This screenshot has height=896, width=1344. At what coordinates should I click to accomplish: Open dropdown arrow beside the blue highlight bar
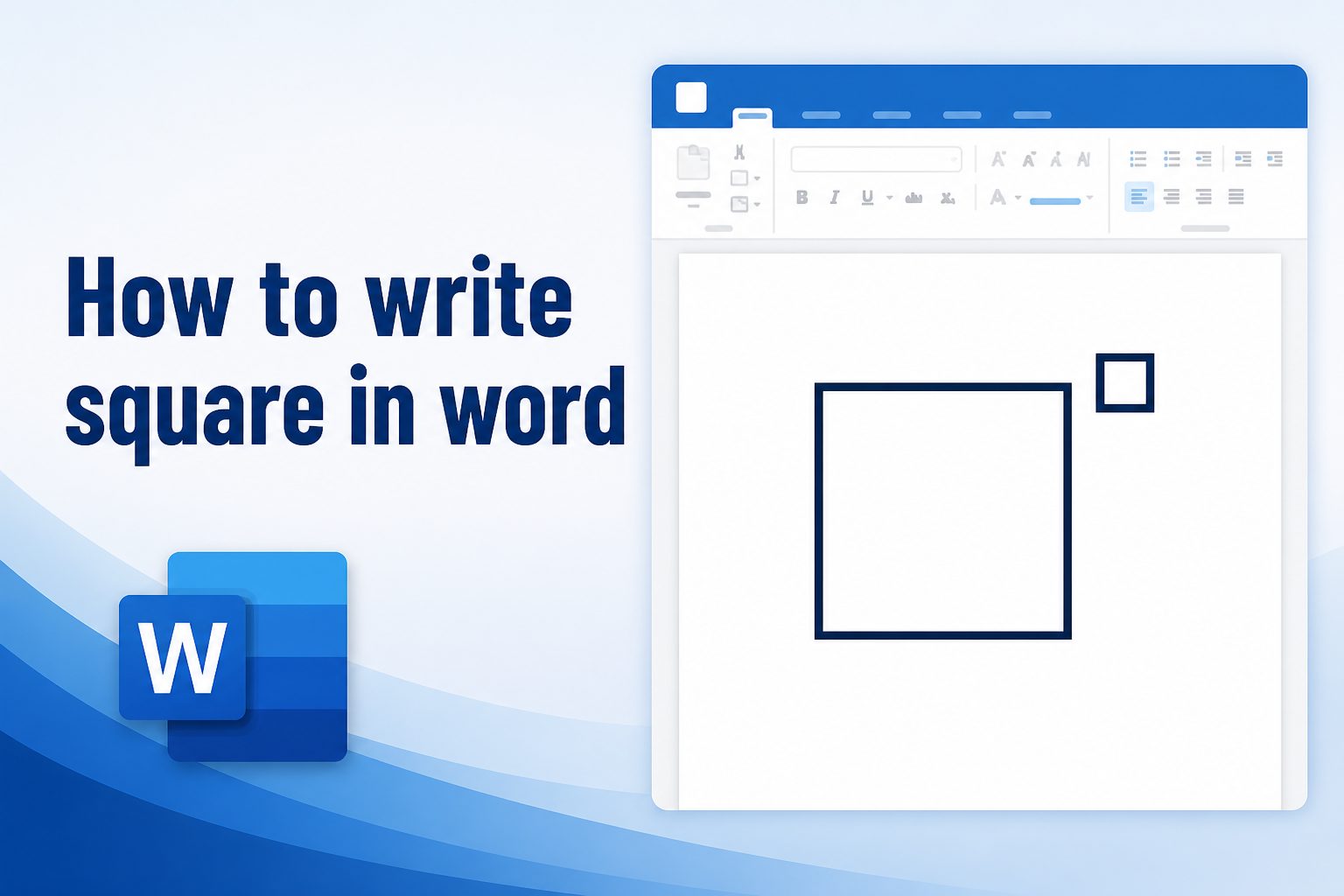pyautogui.click(x=1089, y=198)
